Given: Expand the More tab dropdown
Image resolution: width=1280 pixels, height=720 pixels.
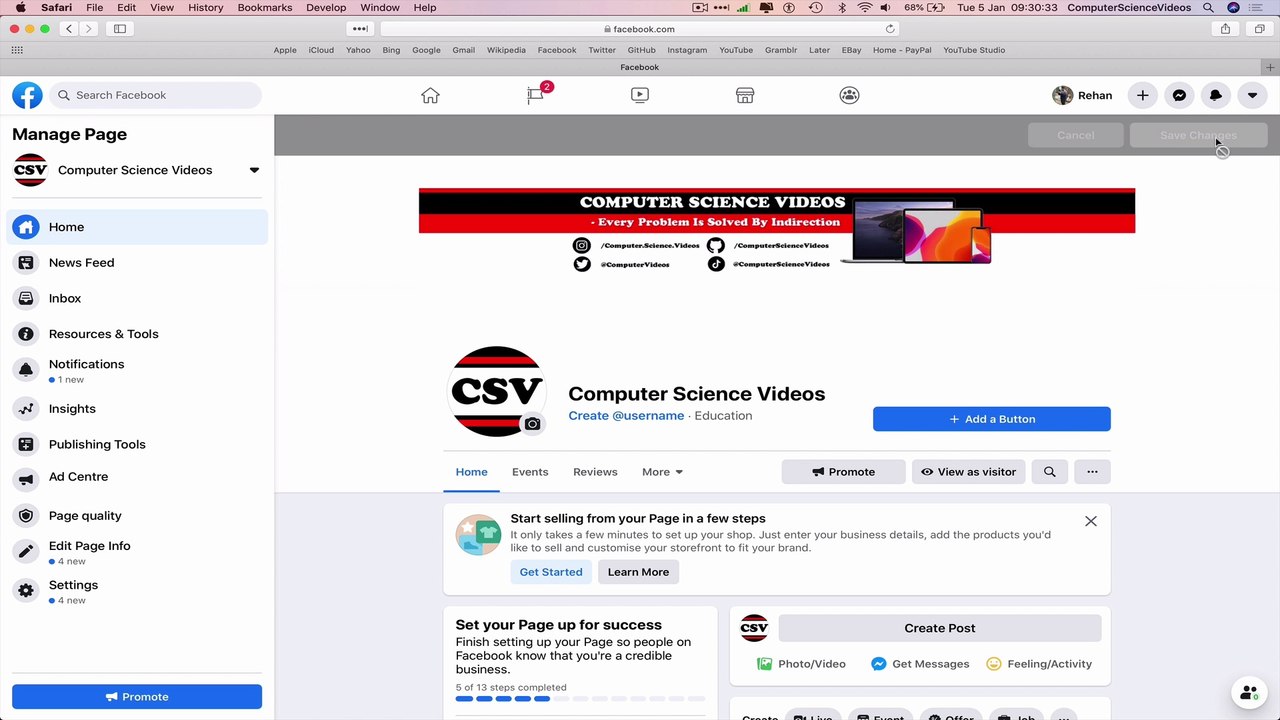Looking at the screenshot, I should 662,472.
